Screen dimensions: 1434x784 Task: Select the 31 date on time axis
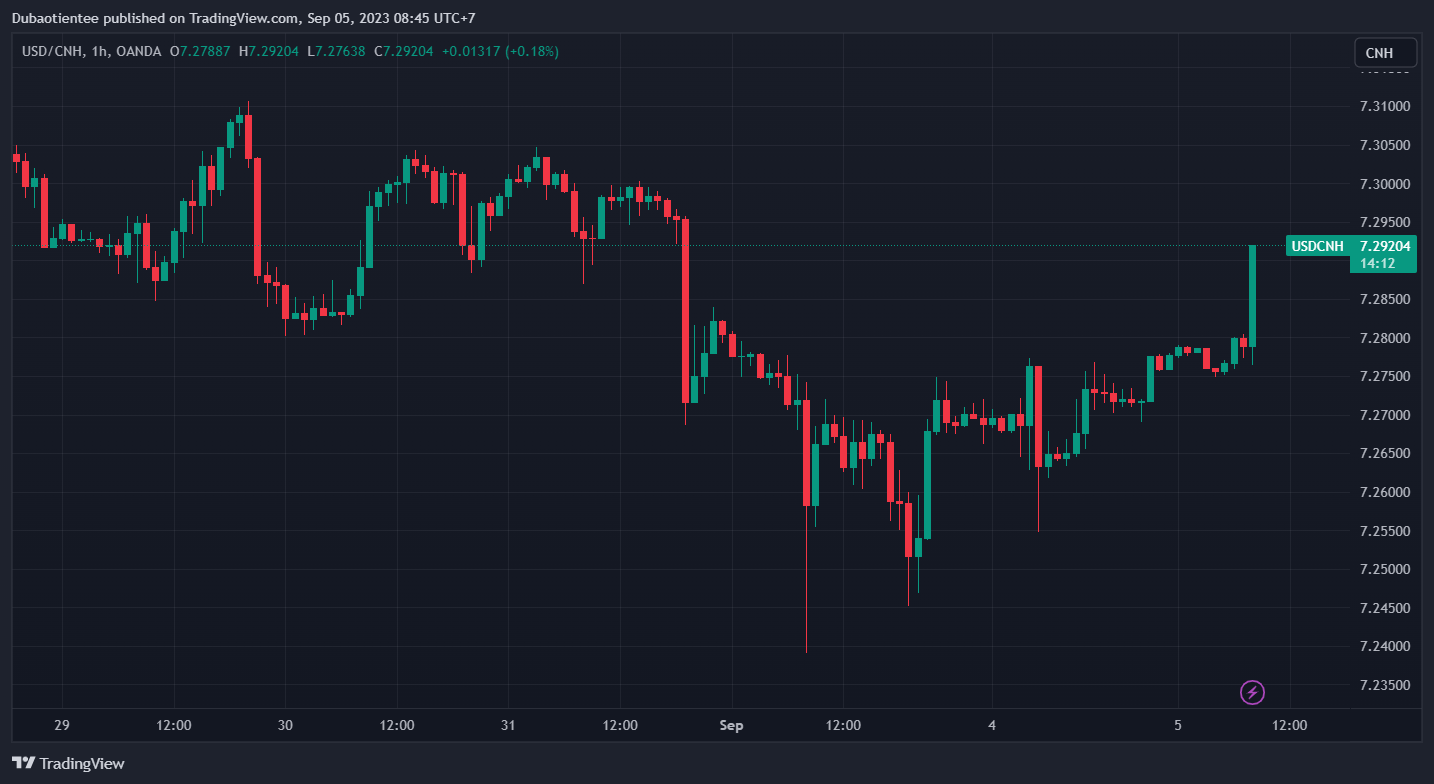click(508, 724)
